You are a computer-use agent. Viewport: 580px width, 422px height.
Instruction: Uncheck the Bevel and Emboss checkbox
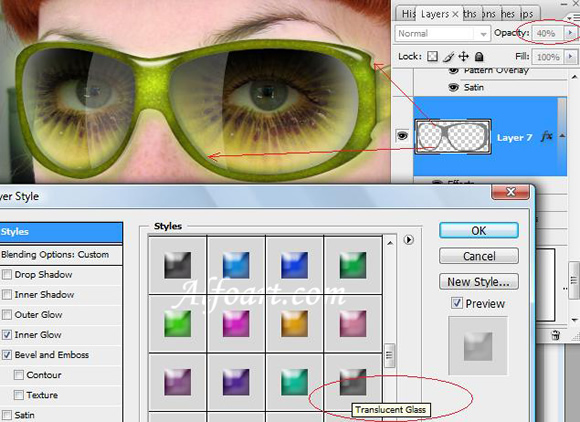(x=7, y=355)
